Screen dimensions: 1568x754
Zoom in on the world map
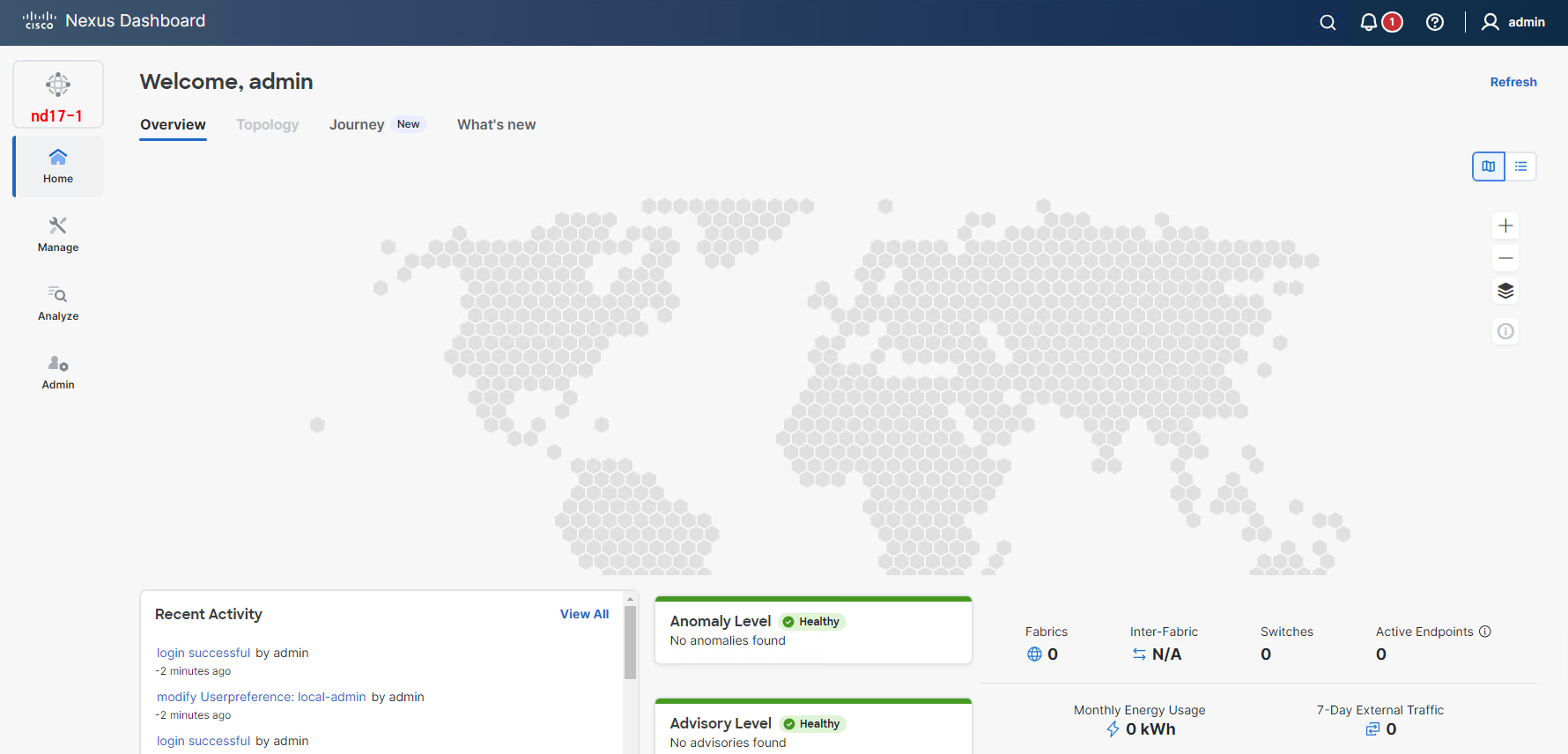(1505, 226)
